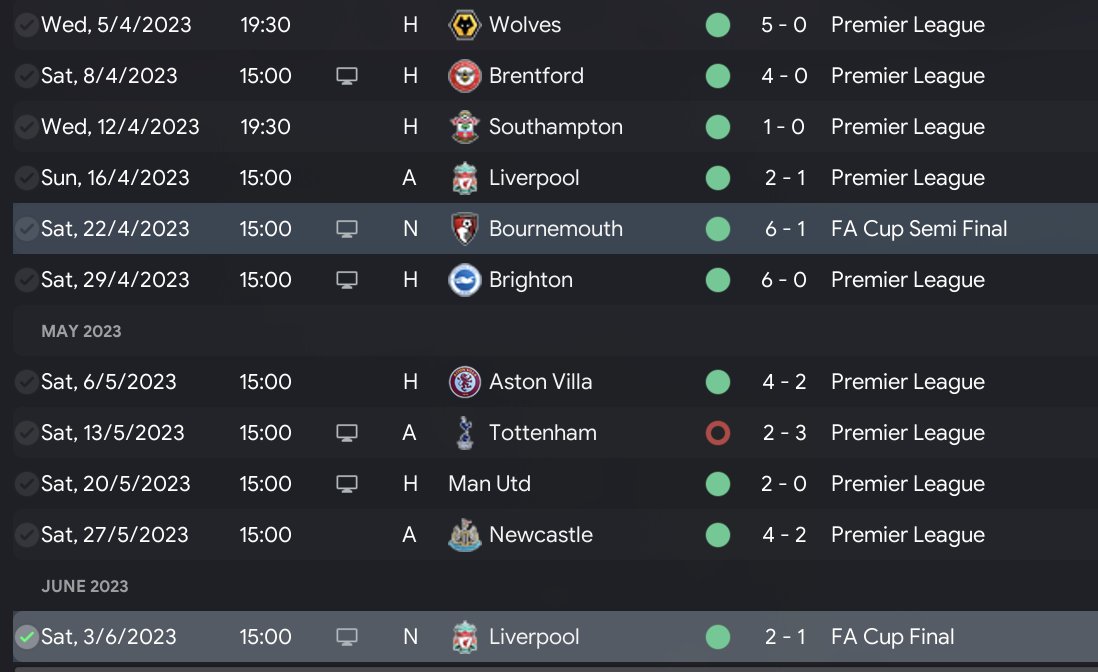This screenshot has width=1098, height=672.
Task: Click the Tottenham club crest
Action: click(x=465, y=433)
